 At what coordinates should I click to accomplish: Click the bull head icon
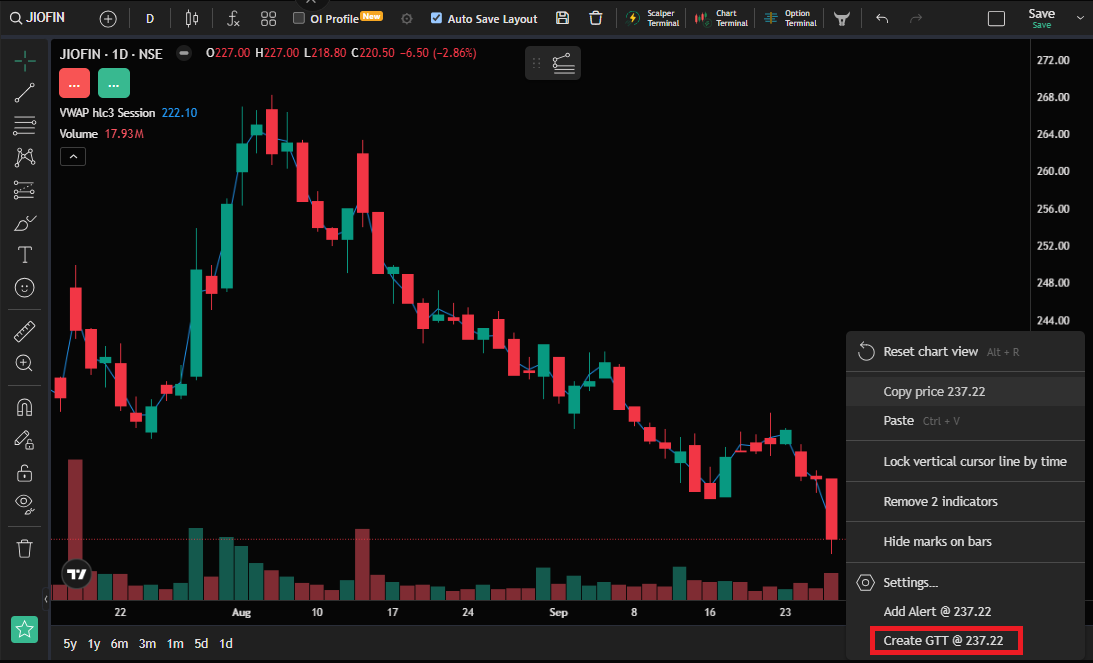842,19
